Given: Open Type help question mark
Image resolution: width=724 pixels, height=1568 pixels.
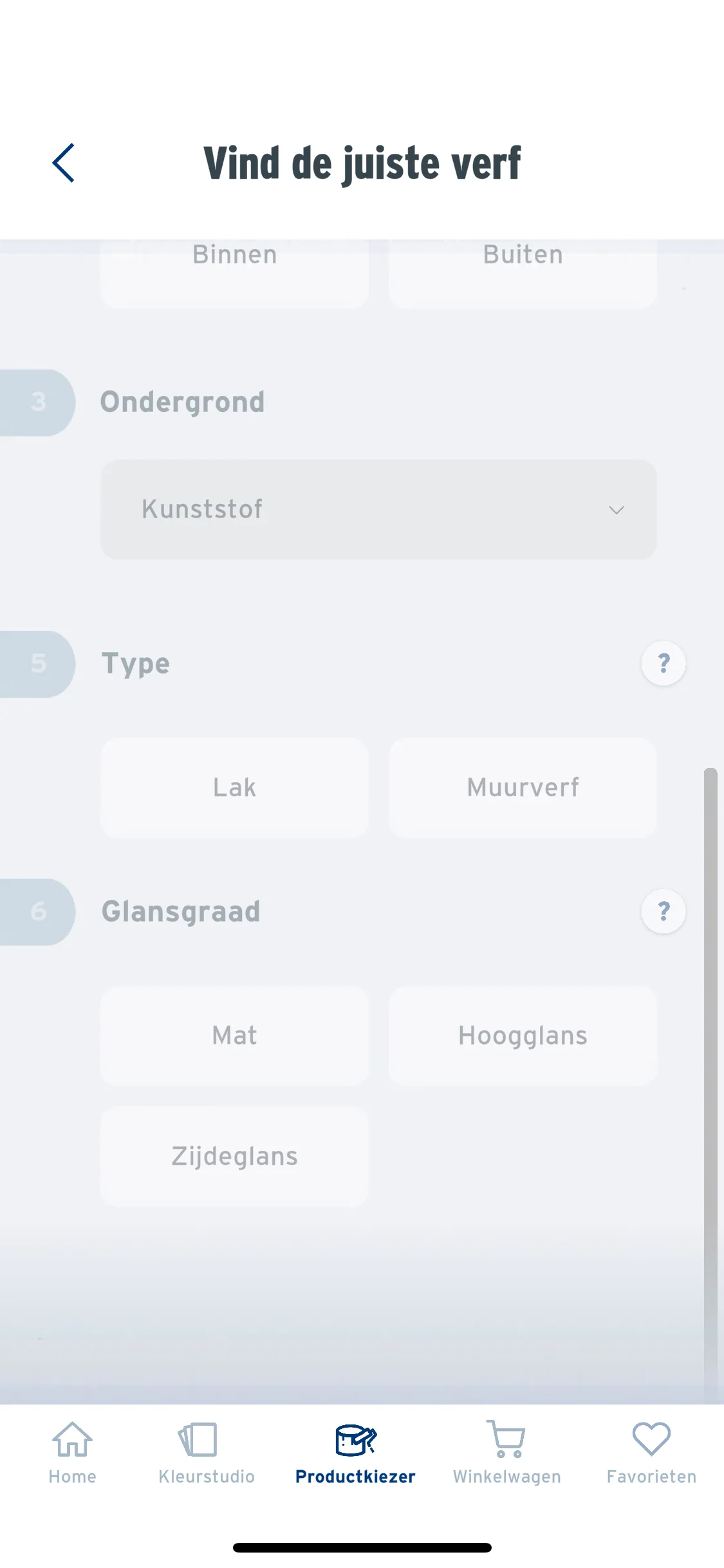Looking at the screenshot, I should click(x=664, y=663).
